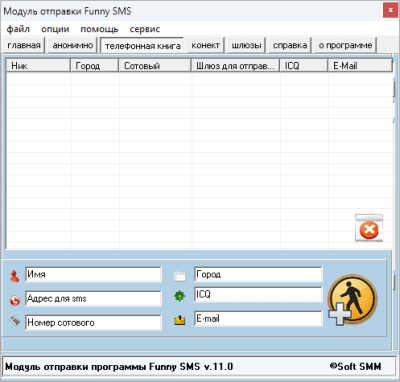Image resolution: width=400 pixels, height=382 pixels.
Task: Focus the E-mail input field
Action: (x=258, y=318)
